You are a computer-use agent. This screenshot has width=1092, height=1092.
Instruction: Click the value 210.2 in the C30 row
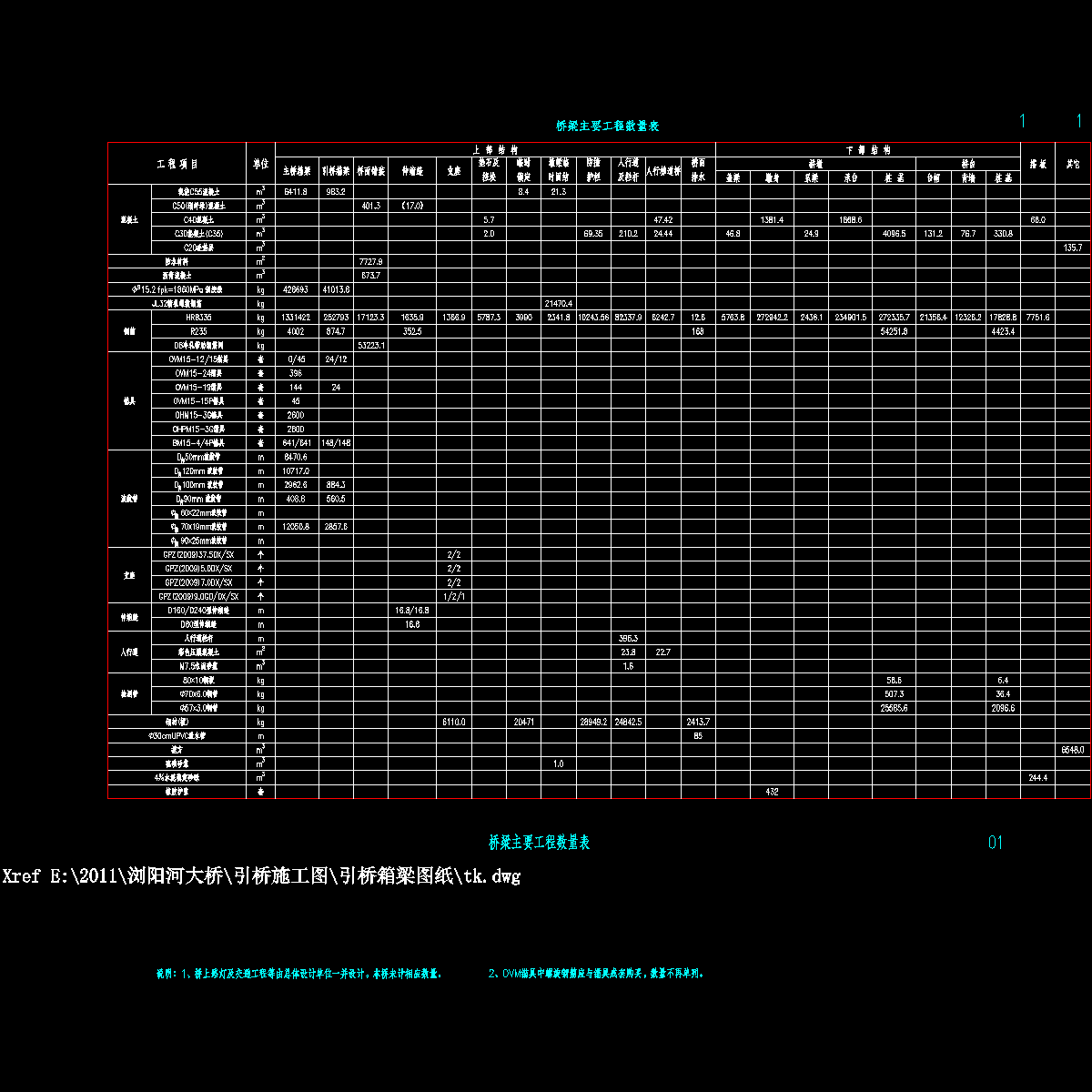tap(628, 234)
